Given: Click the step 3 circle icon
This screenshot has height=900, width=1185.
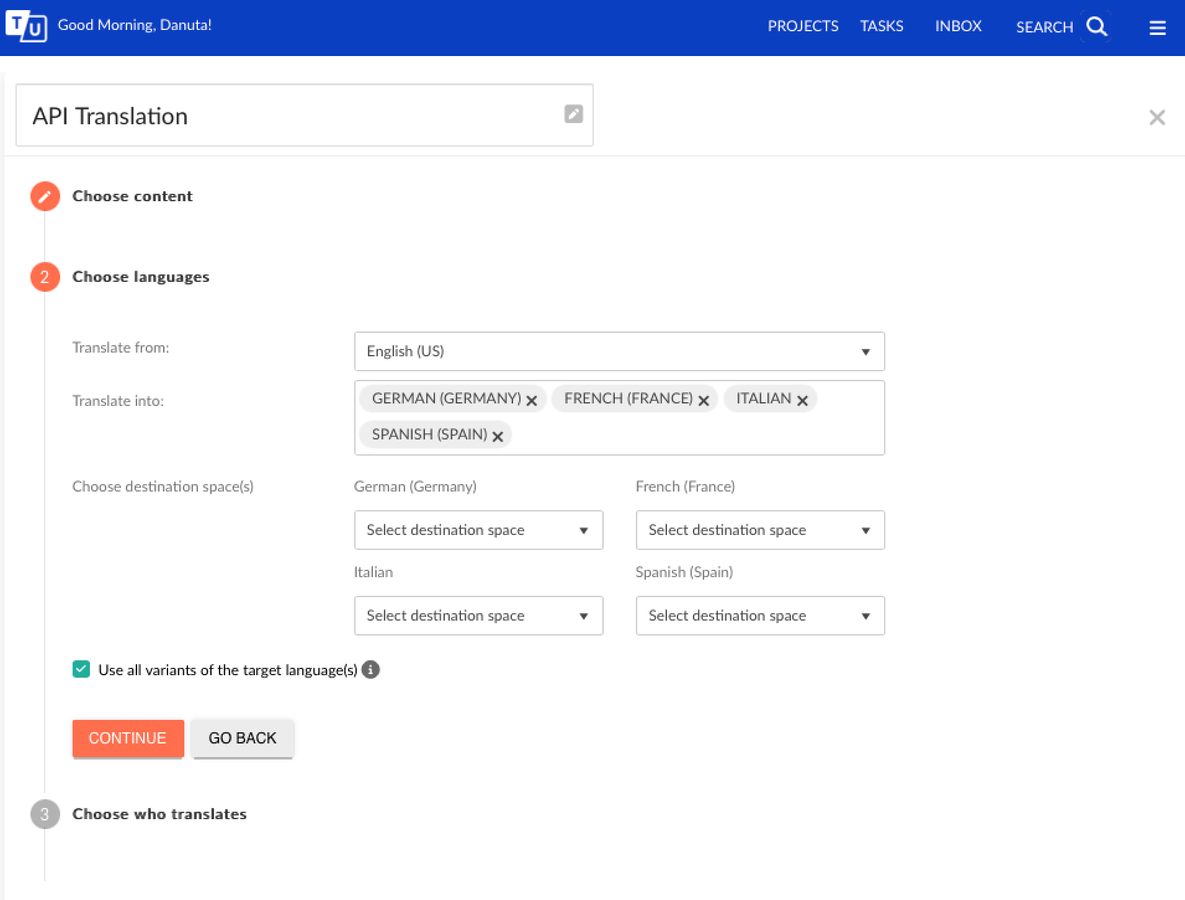Looking at the screenshot, I should tap(45, 815).
